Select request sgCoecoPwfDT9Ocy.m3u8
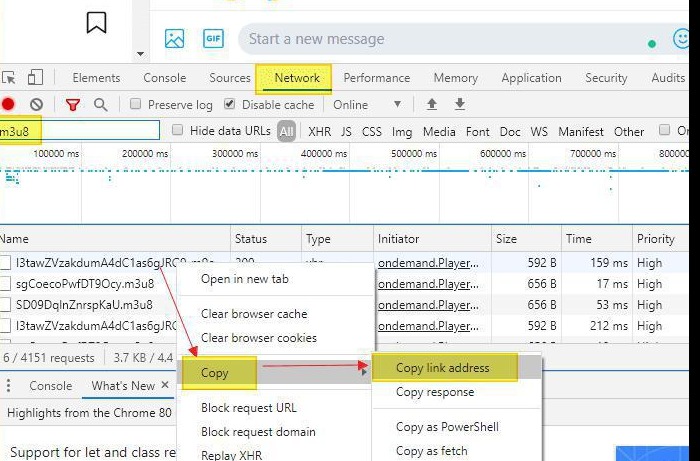700x461 pixels. click(85, 284)
